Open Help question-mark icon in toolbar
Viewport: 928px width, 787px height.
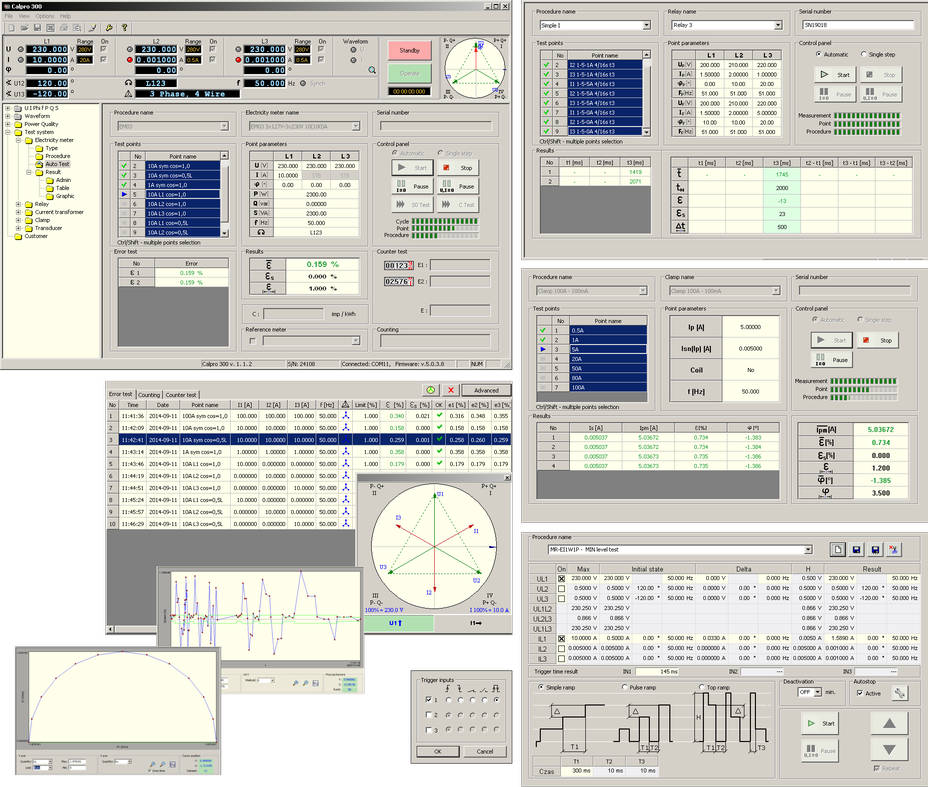point(124,28)
